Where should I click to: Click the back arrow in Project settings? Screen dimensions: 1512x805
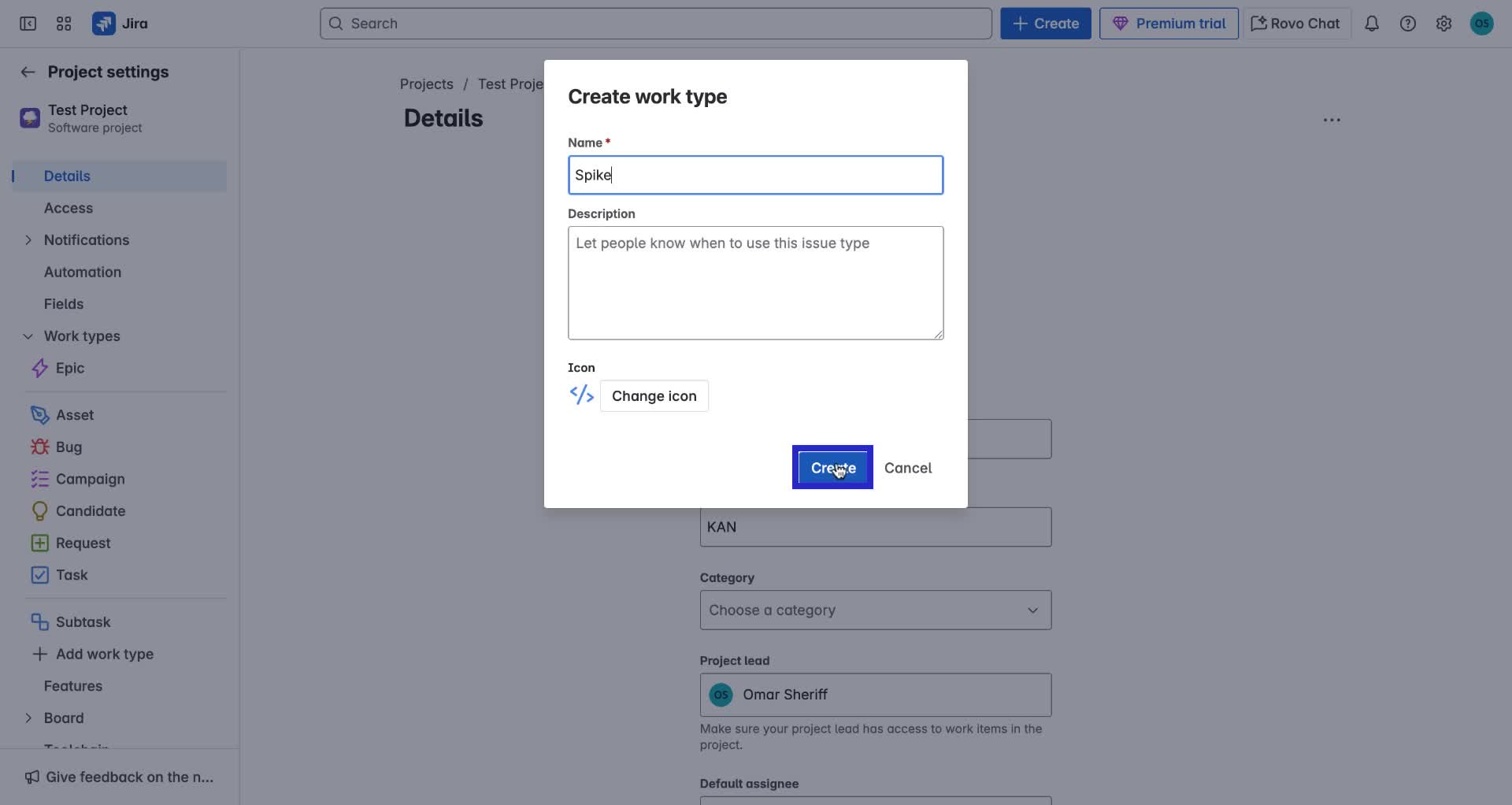click(x=28, y=71)
